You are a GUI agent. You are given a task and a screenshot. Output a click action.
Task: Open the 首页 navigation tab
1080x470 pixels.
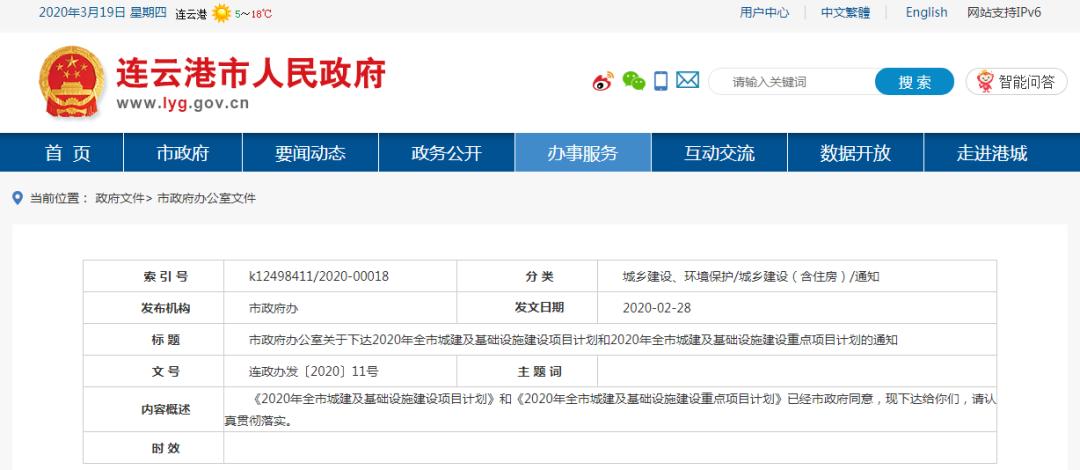tap(67, 153)
